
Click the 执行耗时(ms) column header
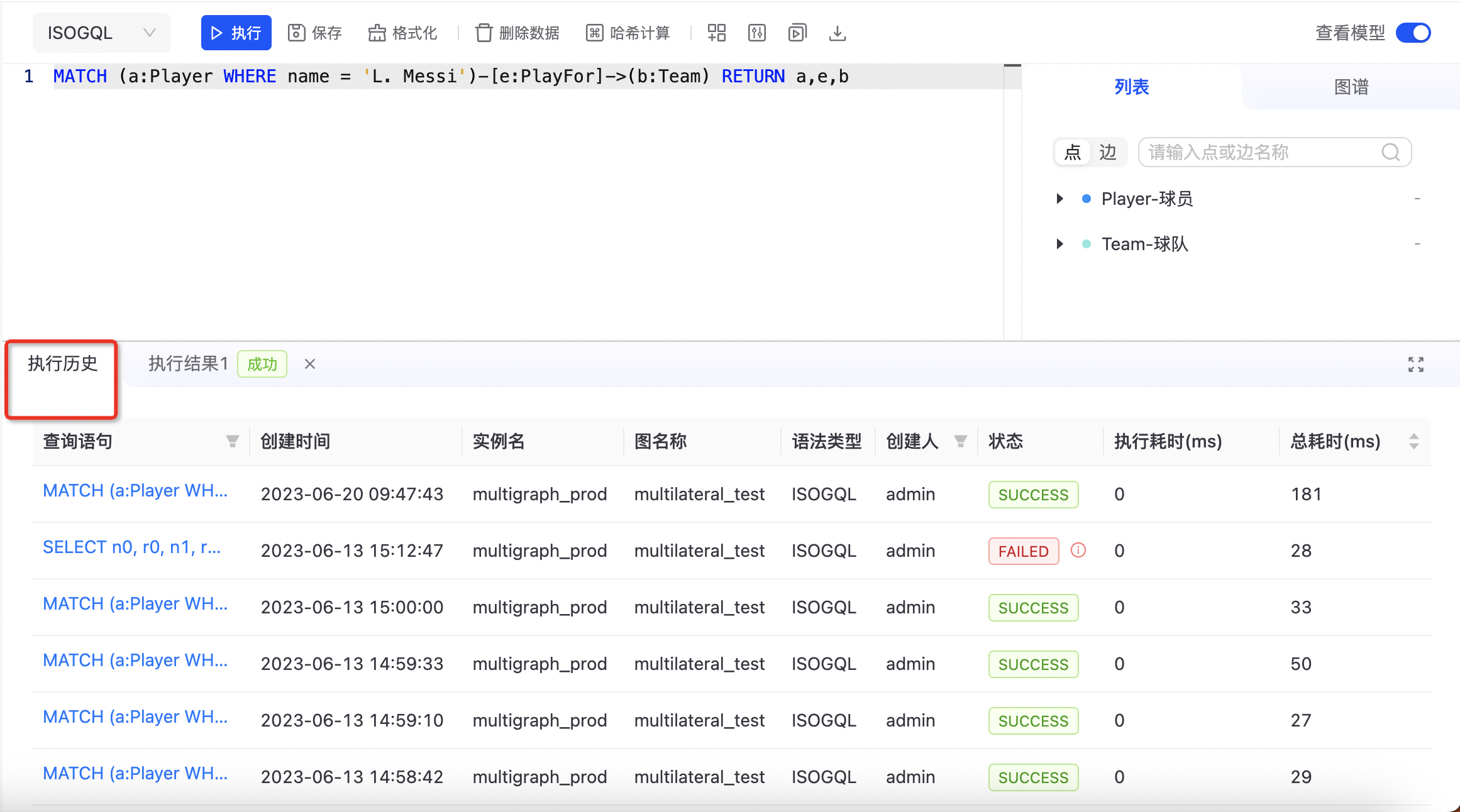[1168, 441]
